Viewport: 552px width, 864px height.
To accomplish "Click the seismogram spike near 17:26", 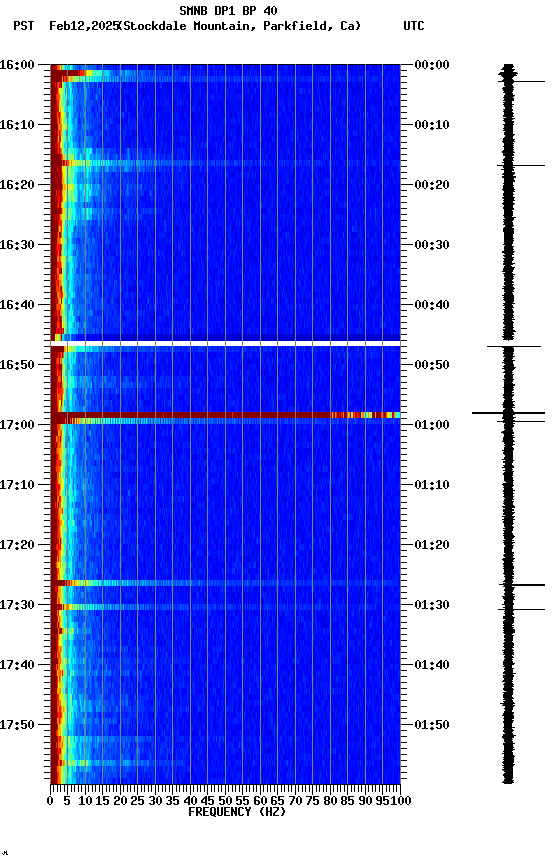I will (x=522, y=585).
